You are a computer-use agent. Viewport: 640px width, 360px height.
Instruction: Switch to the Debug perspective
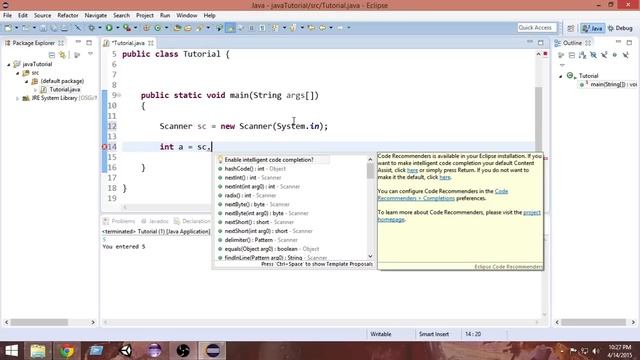[620, 28]
